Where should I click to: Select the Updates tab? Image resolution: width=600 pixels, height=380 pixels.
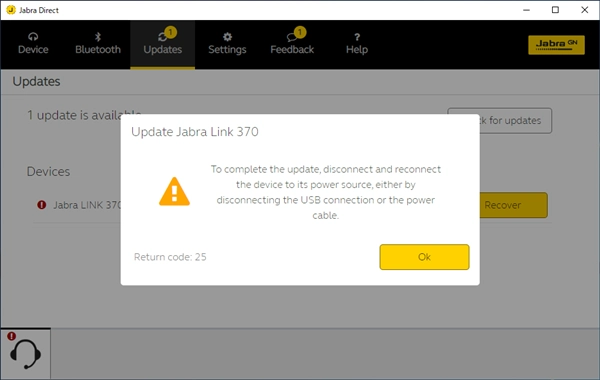[x=163, y=44]
